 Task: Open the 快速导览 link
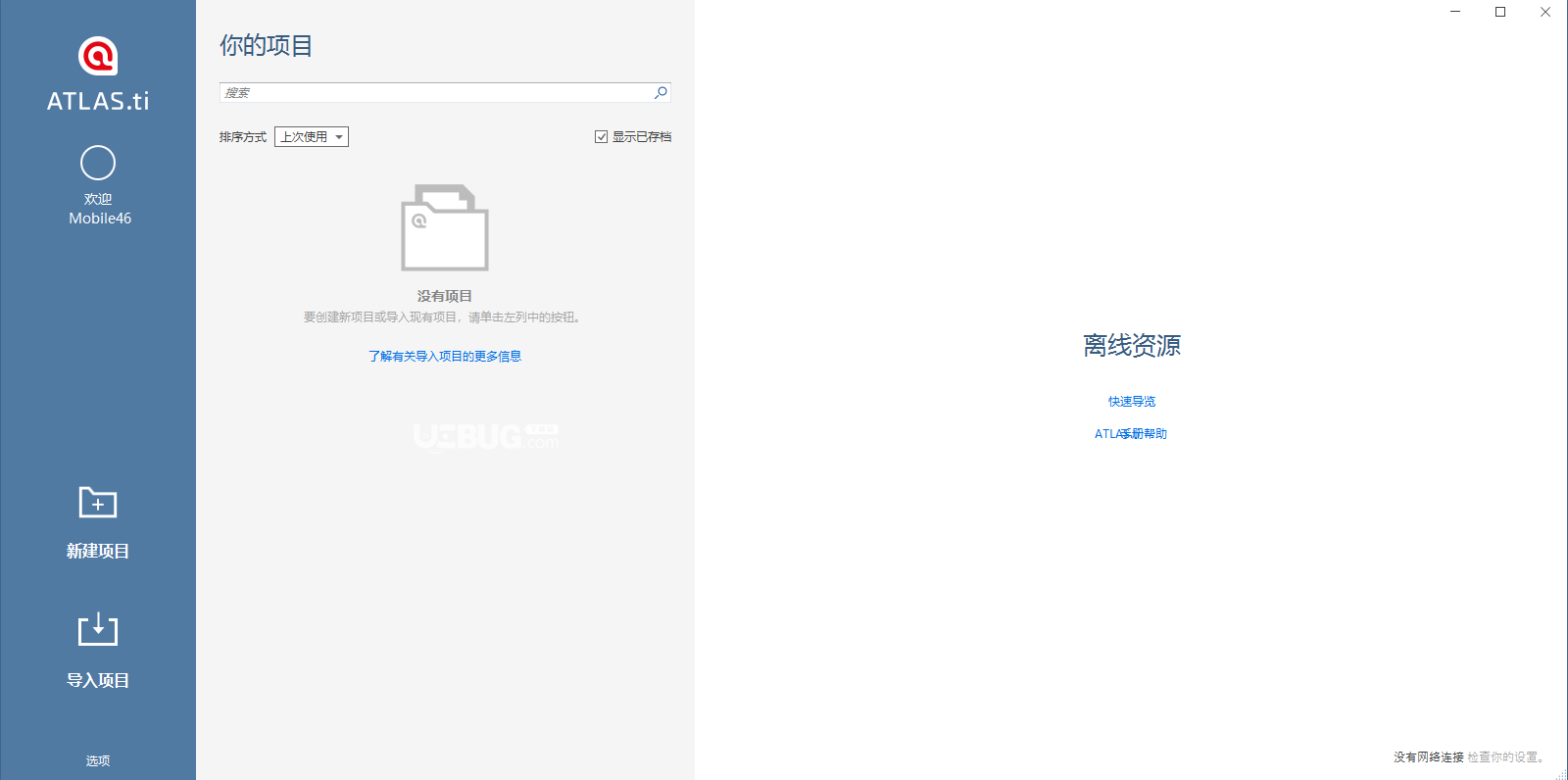tap(1132, 402)
